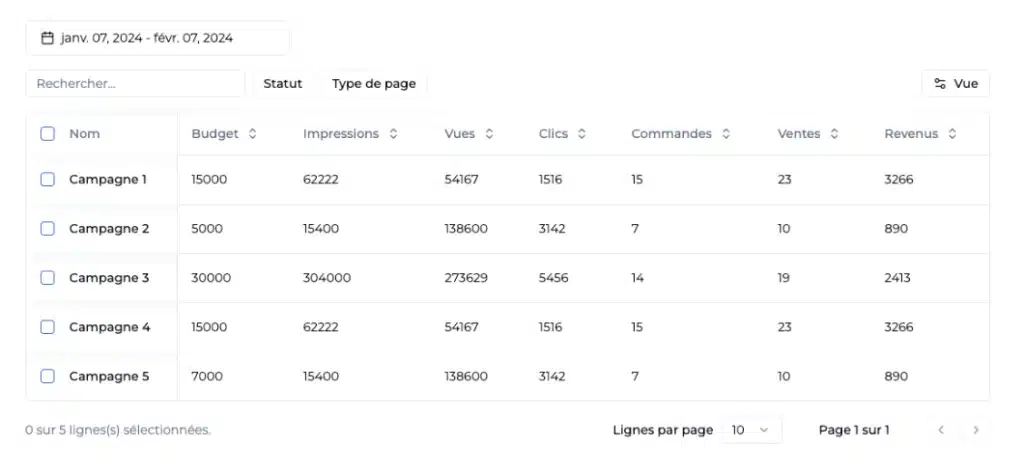Sort by Revenus using its arrows icon
This screenshot has width=1024, height=475.
[952, 134]
